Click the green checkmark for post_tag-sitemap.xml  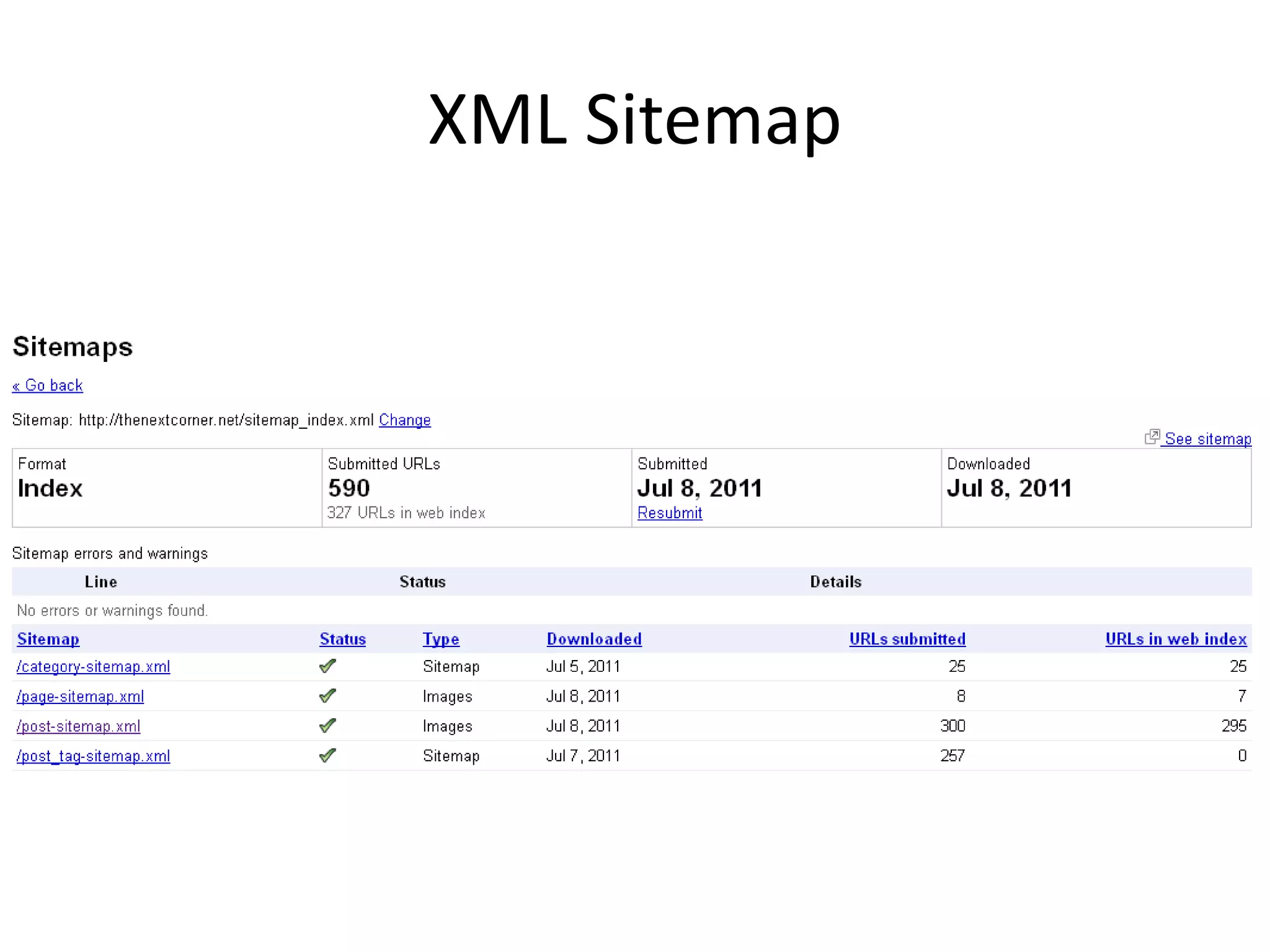(327, 755)
